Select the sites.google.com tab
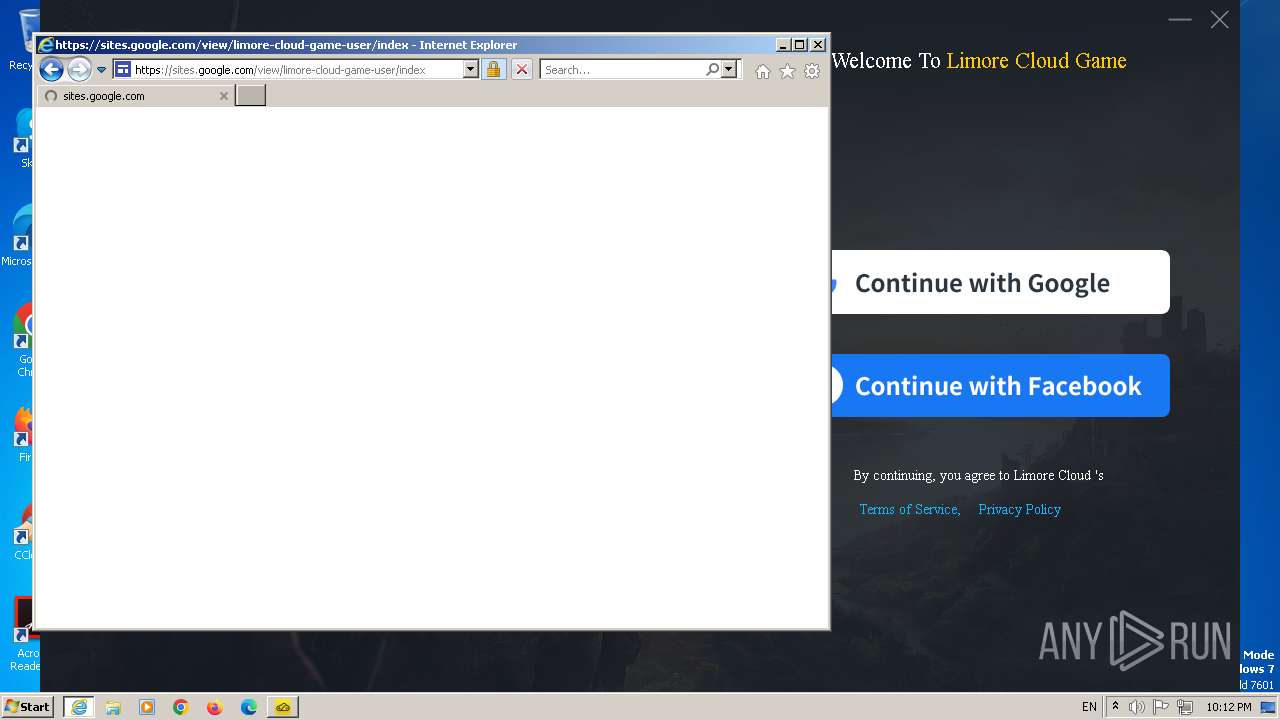 pyautogui.click(x=135, y=96)
